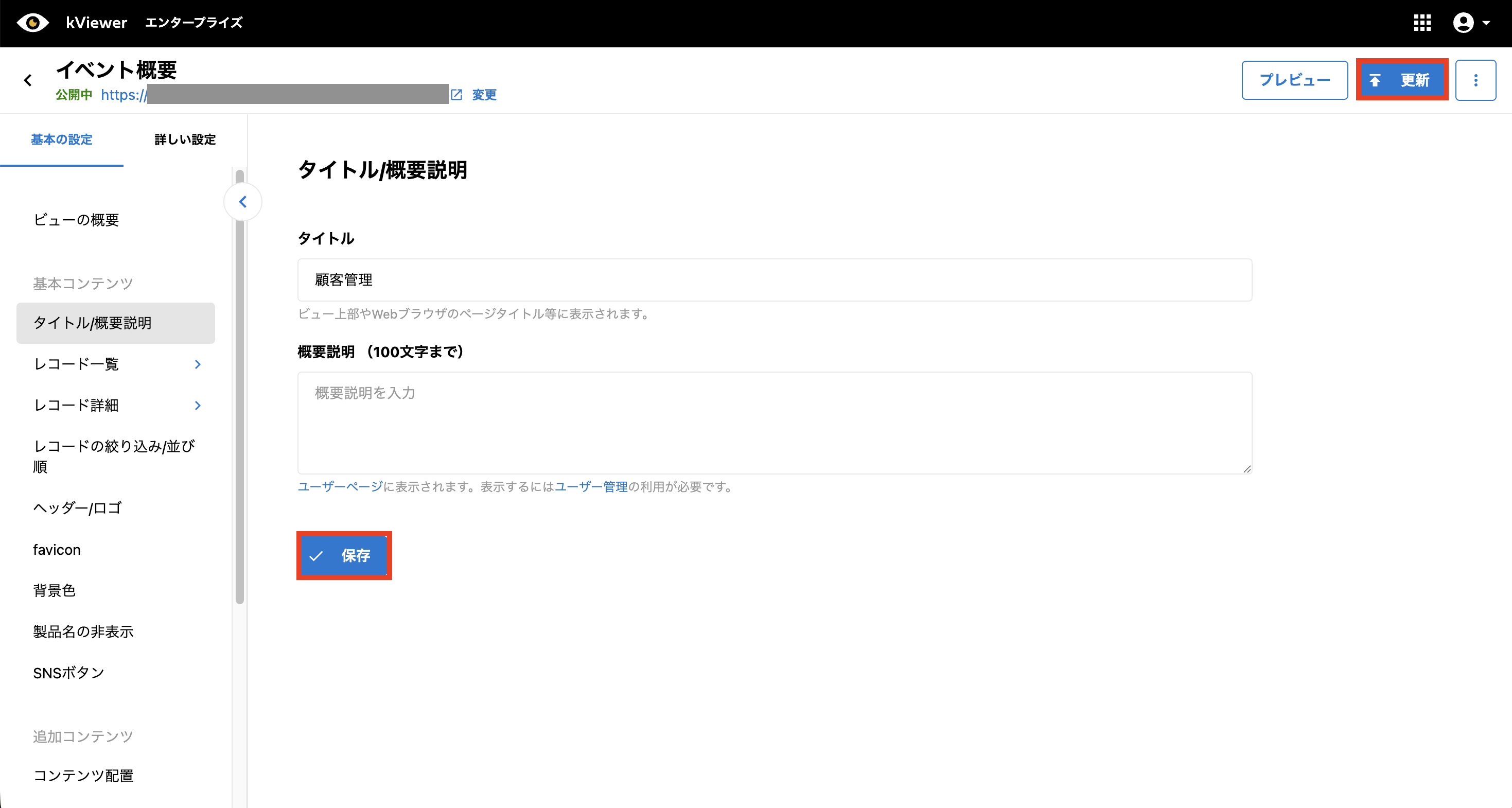Click the 変更 link next to the URL

coord(484,95)
